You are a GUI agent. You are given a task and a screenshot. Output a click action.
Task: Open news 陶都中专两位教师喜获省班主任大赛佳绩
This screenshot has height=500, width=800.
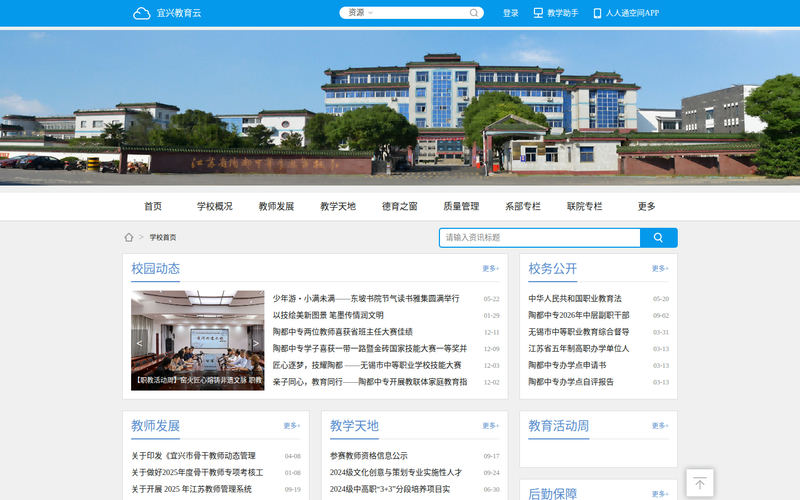[342, 332]
